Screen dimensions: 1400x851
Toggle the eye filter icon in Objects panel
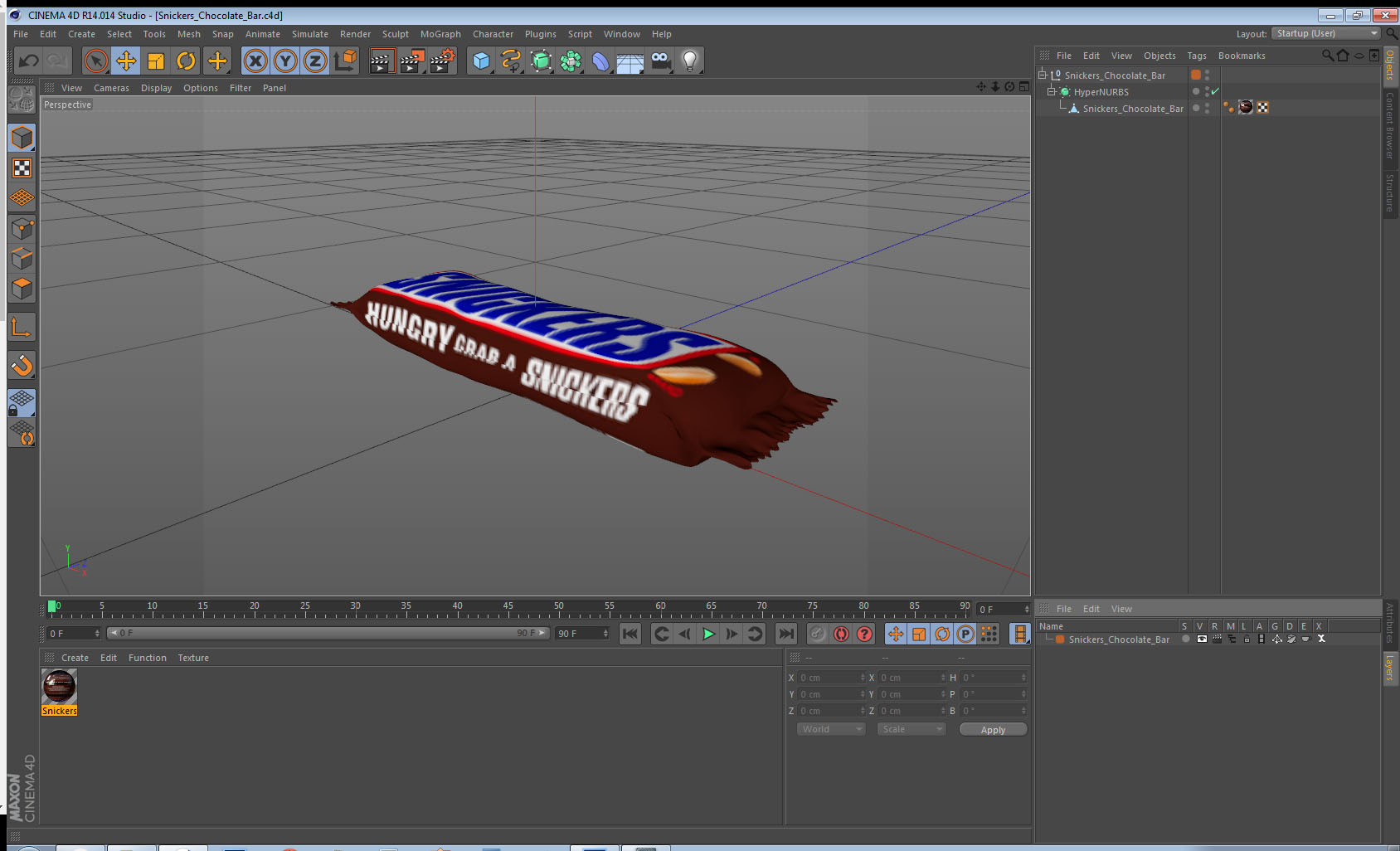click(x=1359, y=56)
